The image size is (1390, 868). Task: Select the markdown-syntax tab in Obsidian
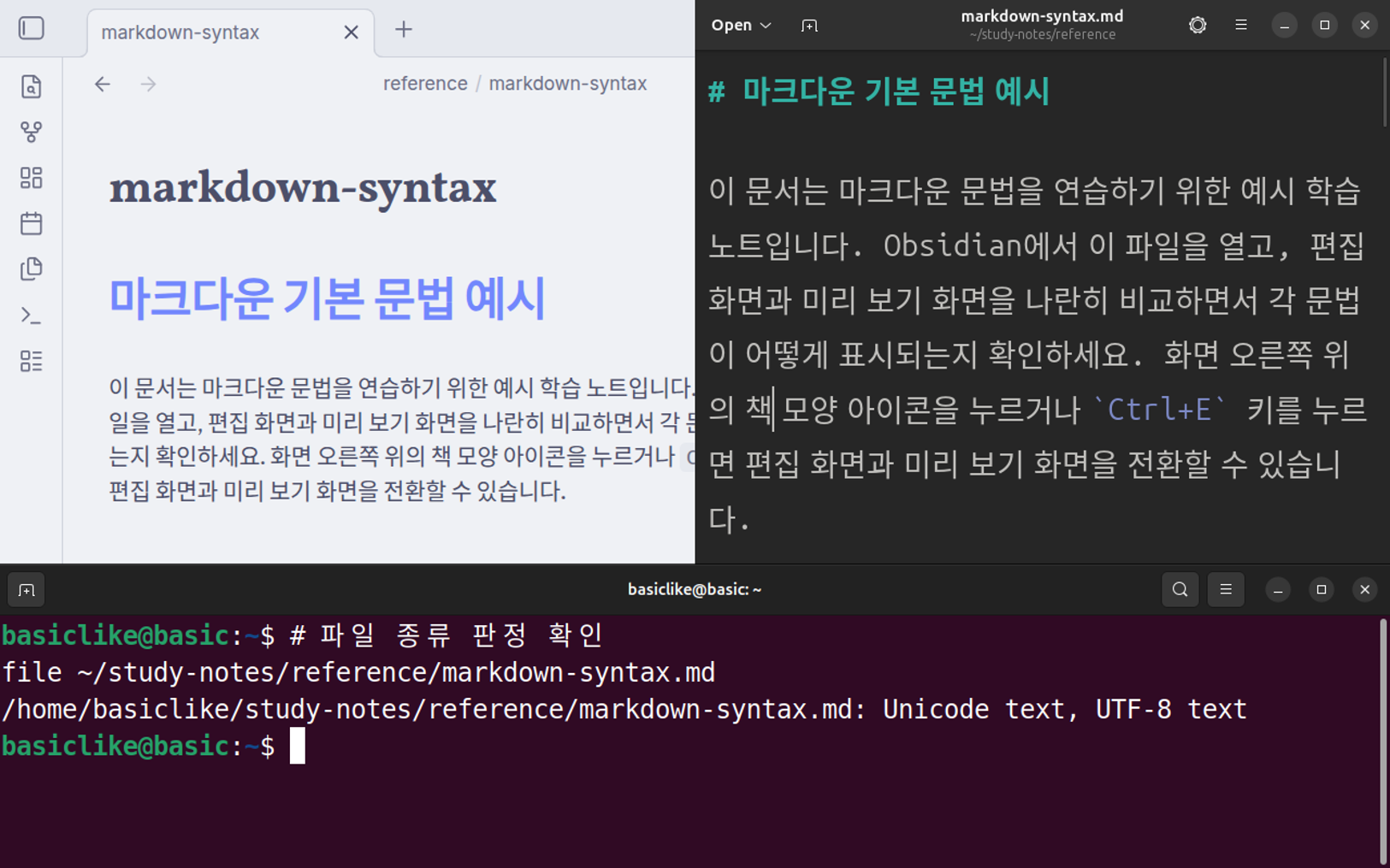pos(230,32)
